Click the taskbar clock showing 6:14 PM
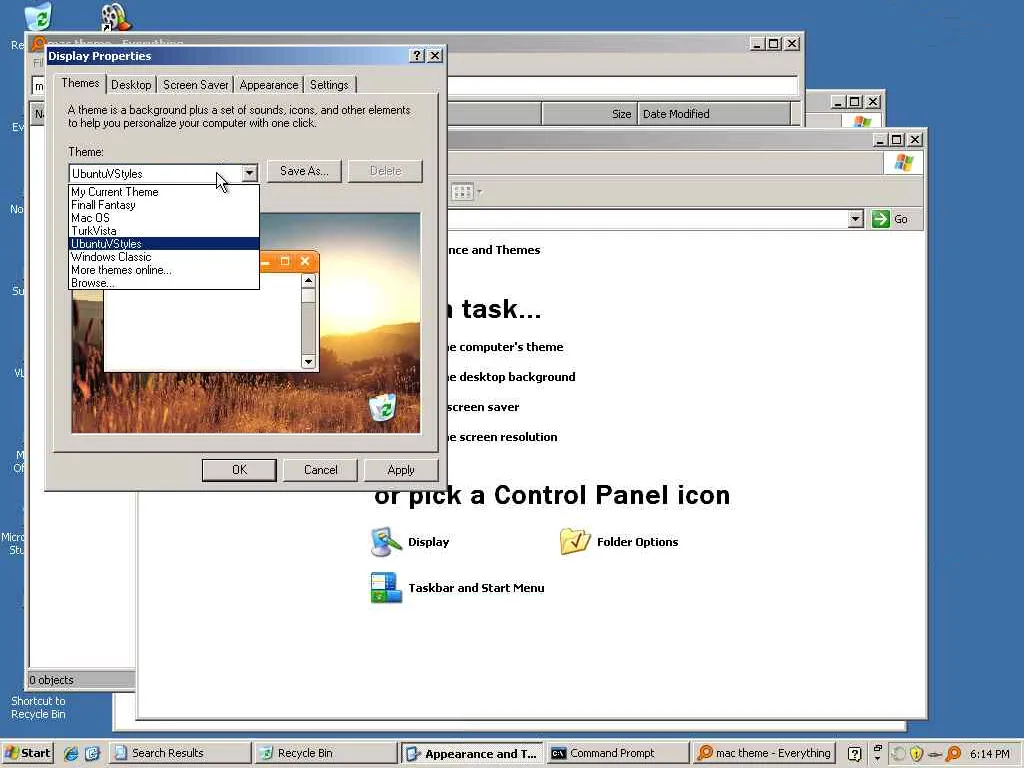 click(989, 754)
